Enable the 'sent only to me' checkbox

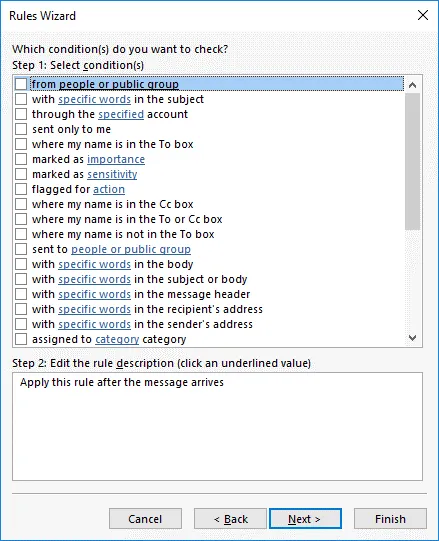tap(21, 129)
